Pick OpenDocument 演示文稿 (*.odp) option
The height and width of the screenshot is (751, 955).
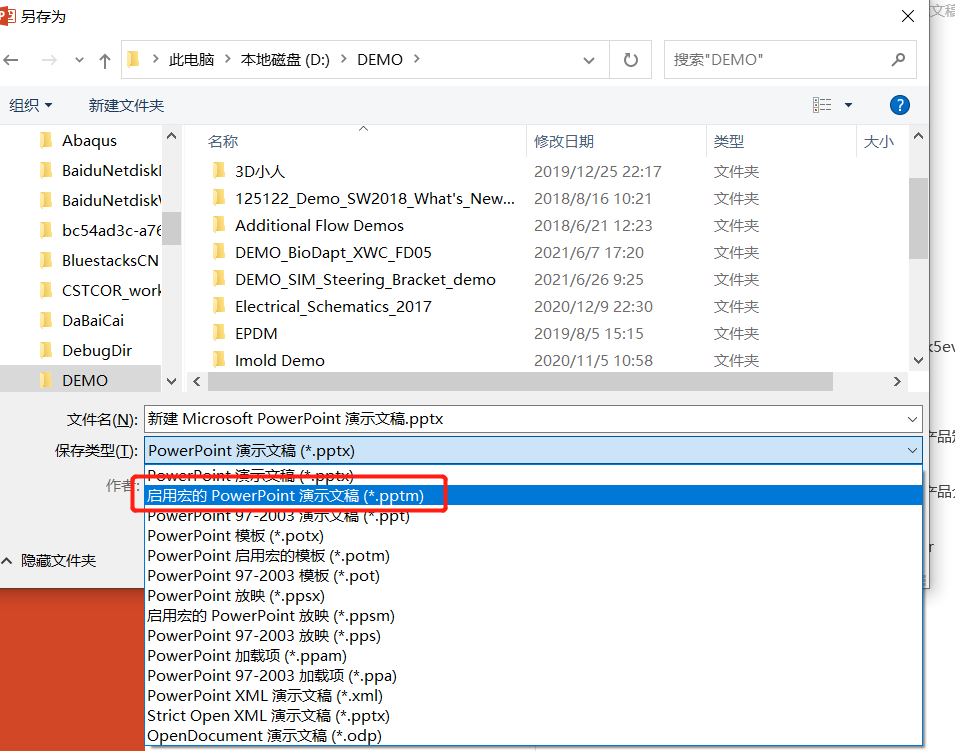[x=264, y=736]
